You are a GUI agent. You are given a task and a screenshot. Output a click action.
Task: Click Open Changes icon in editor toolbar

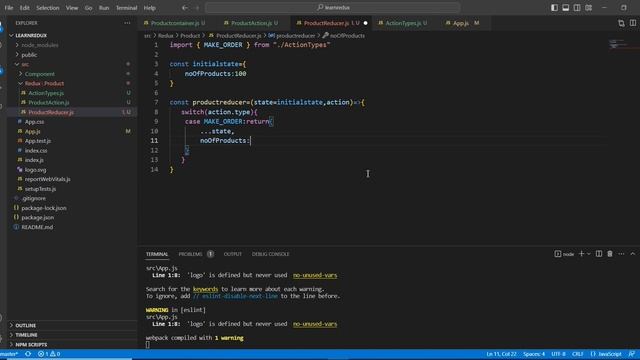[621, 23]
